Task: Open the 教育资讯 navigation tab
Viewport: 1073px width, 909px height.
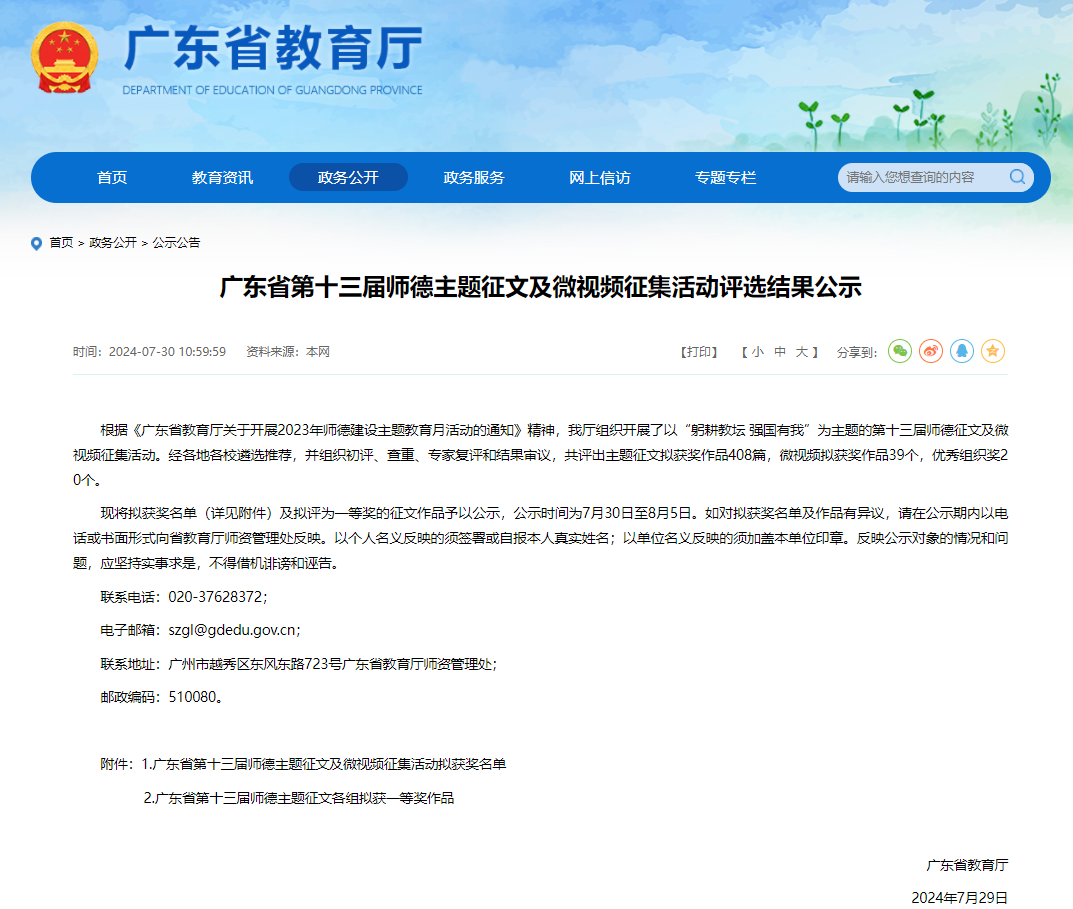Action: tap(222, 178)
